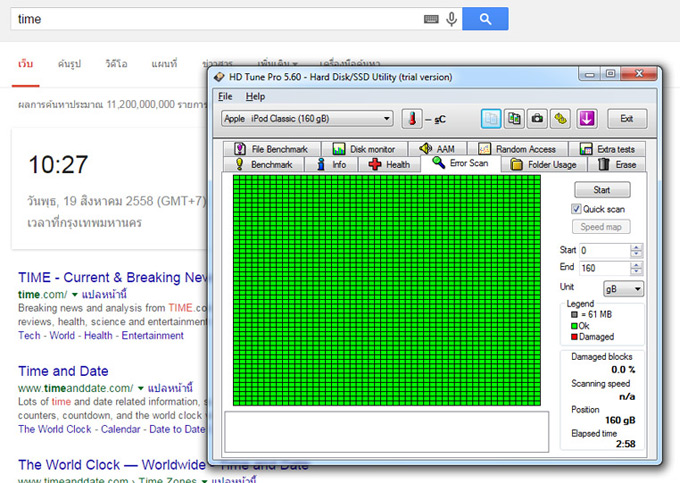The image size is (680, 483).
Task: Uncheck the Quick scan checkbox
Action: tap(576, 209)
